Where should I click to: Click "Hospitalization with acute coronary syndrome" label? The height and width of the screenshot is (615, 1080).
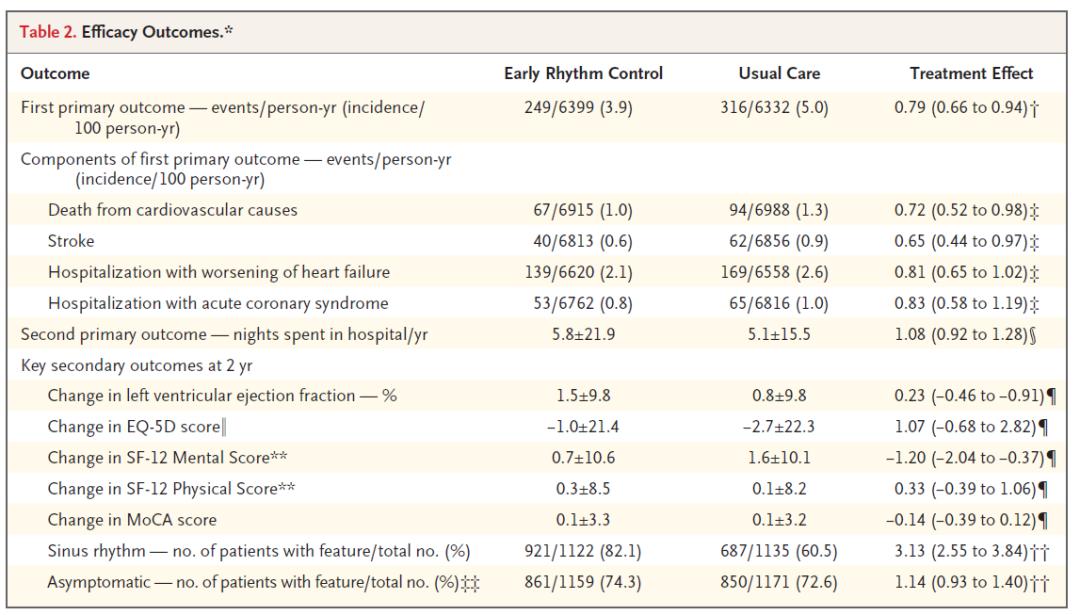tap(218, 303)
